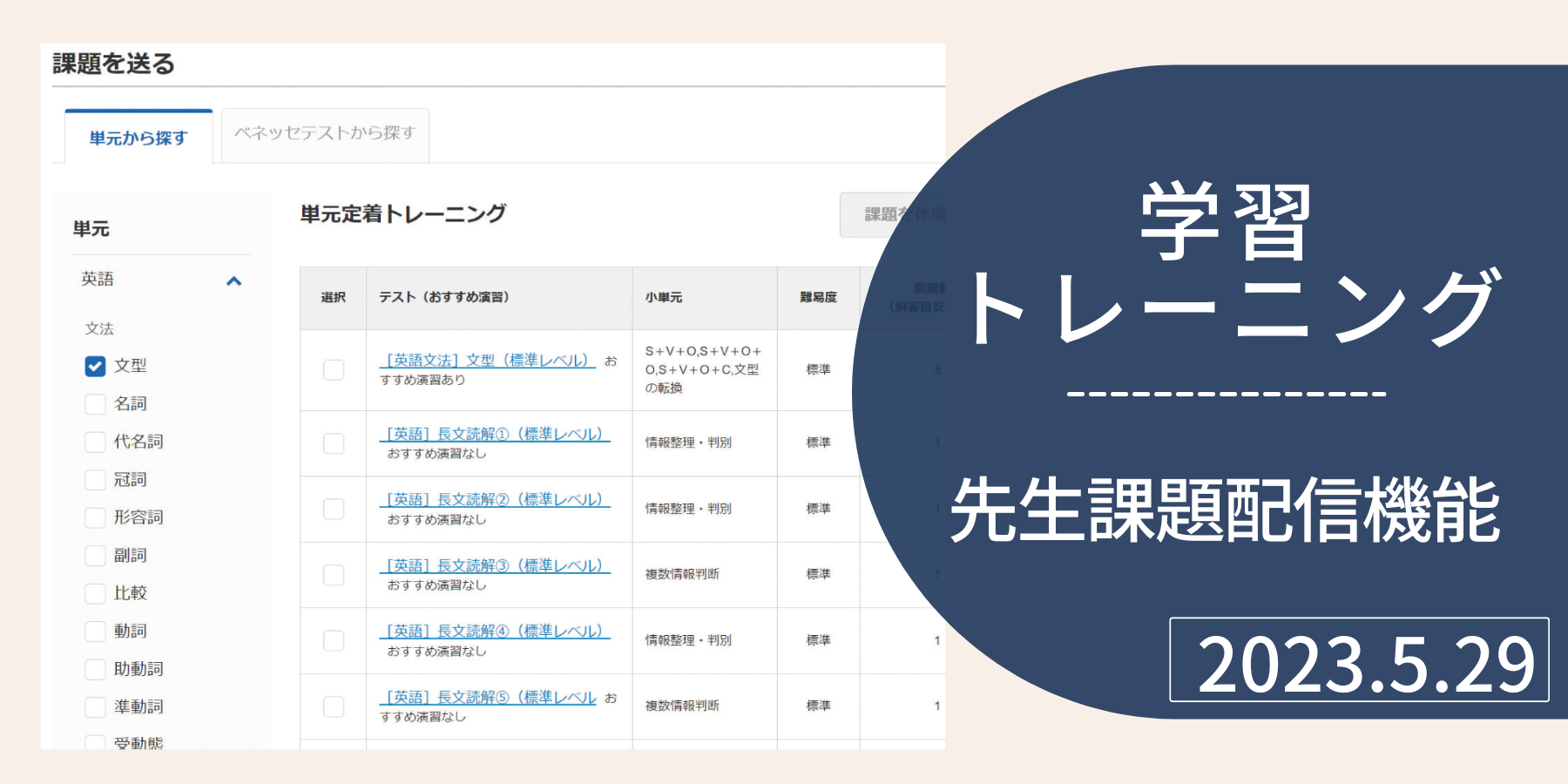This screenshot has height=784, width=1568.
Task: Toggle the 比較 checkbox
Action: click(x=95, y=593)
